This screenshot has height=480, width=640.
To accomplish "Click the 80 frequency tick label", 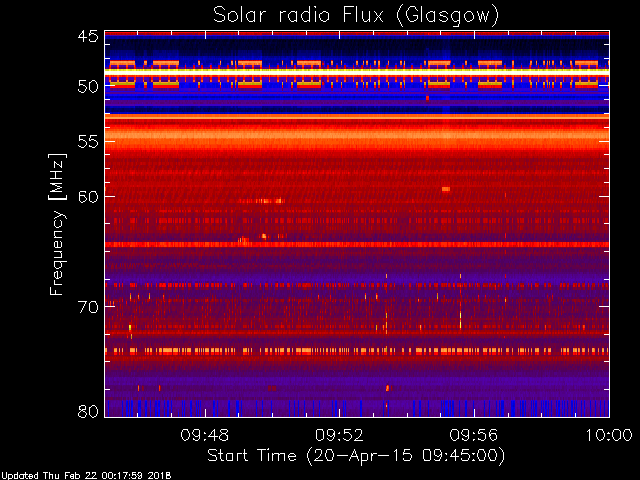I will pos(88,411).
